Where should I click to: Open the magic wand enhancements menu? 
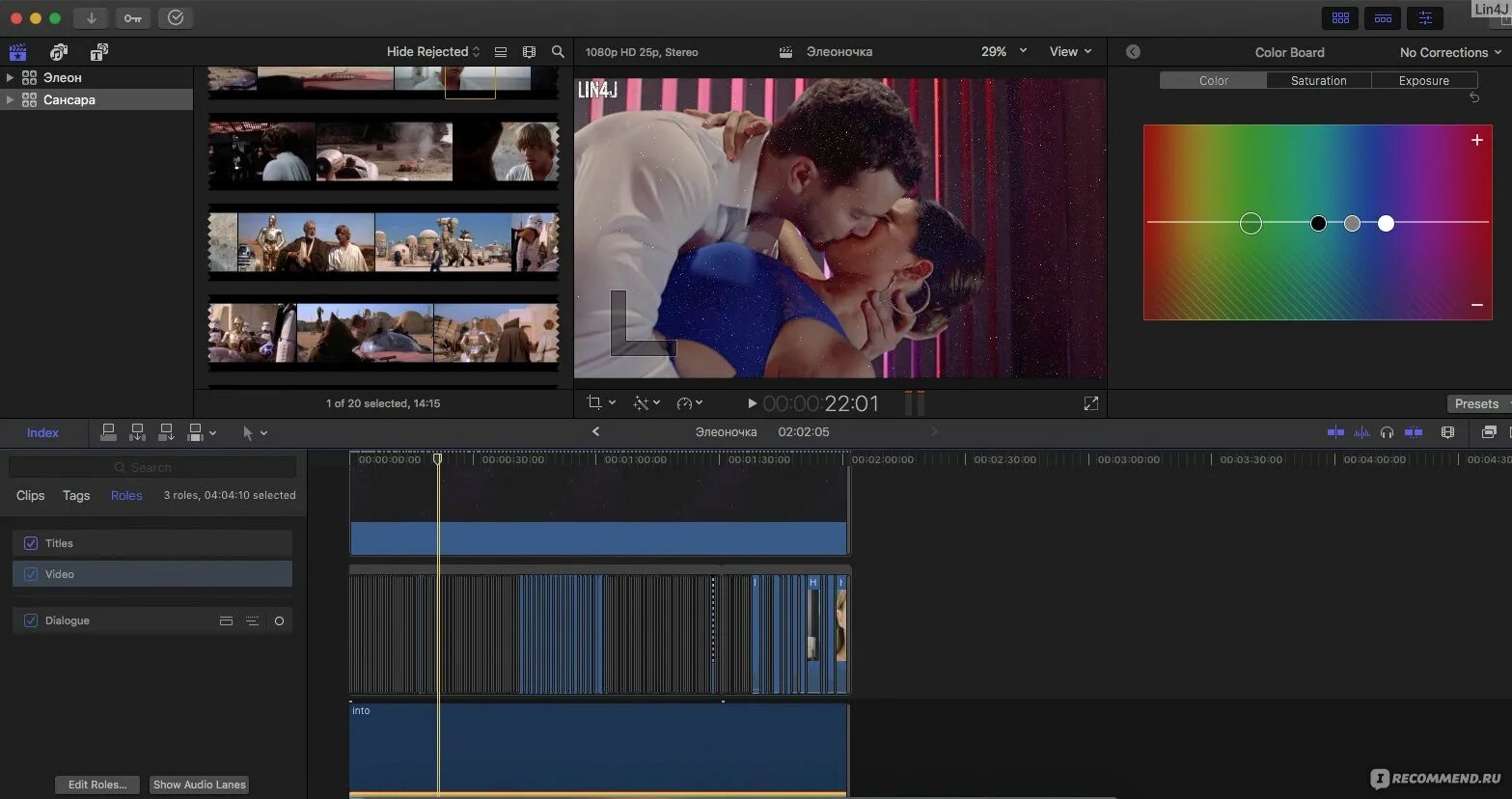[646, 402]
